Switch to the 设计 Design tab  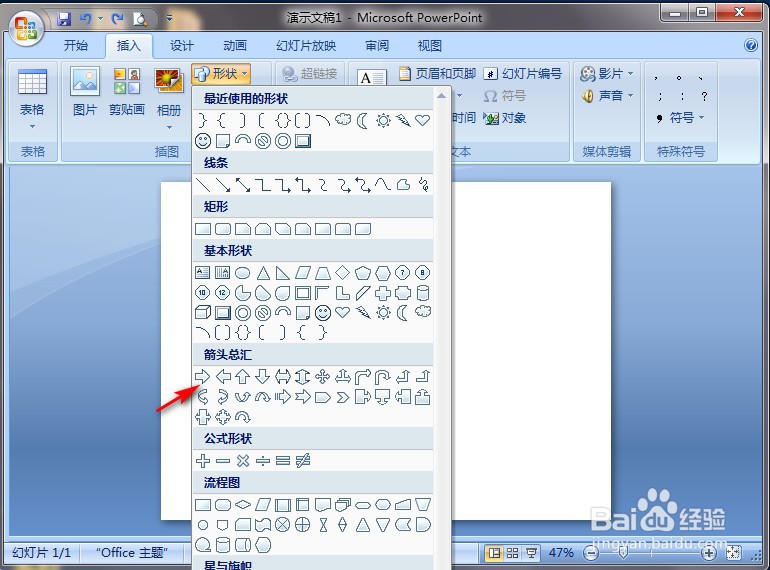182,46
